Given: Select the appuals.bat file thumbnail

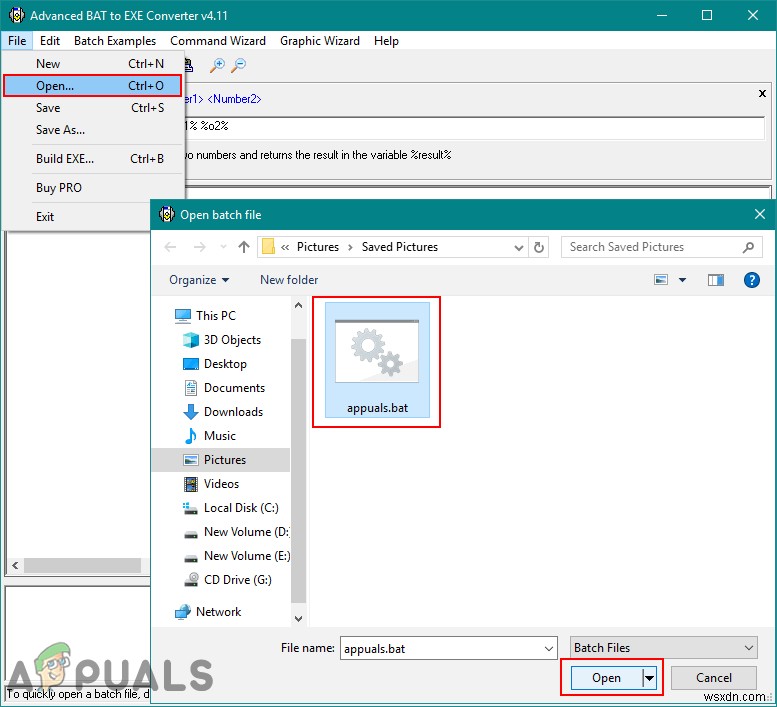Looking at the screenshot, I should [377, 361].
